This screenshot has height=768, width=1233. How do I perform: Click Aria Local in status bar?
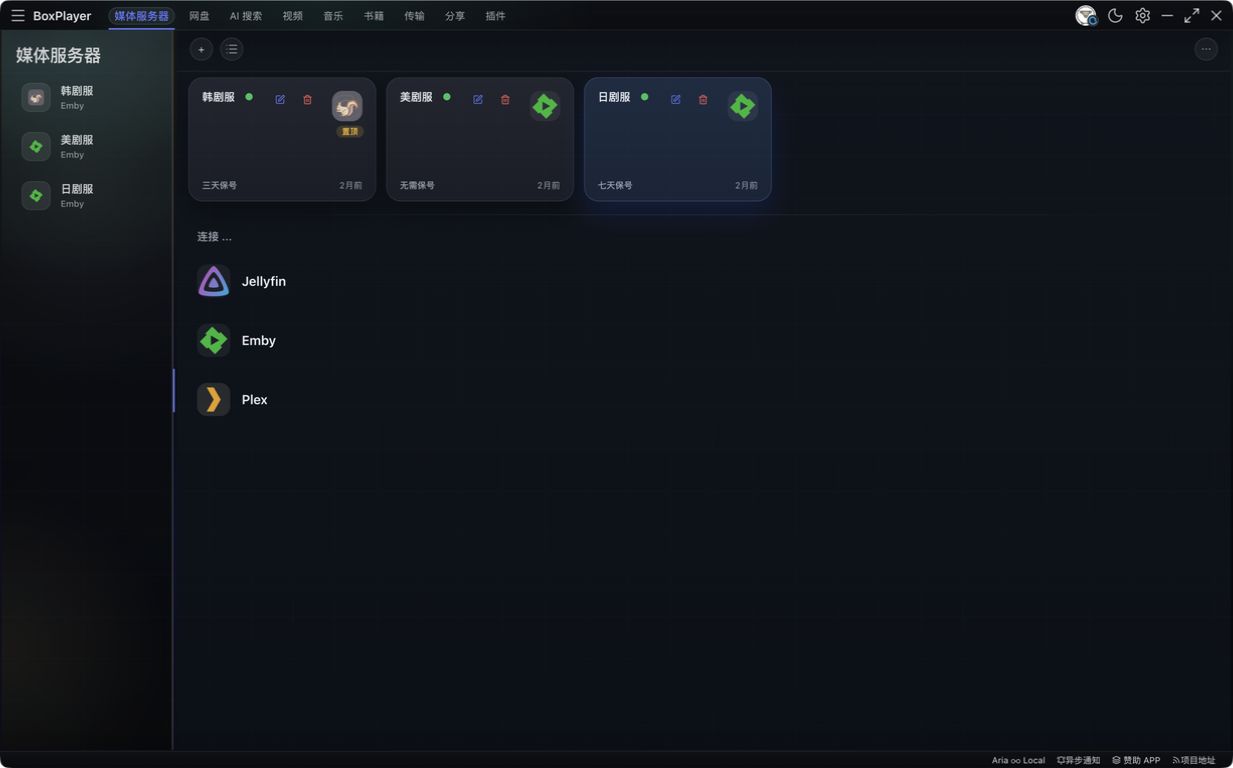click(x=1018, y=760)
